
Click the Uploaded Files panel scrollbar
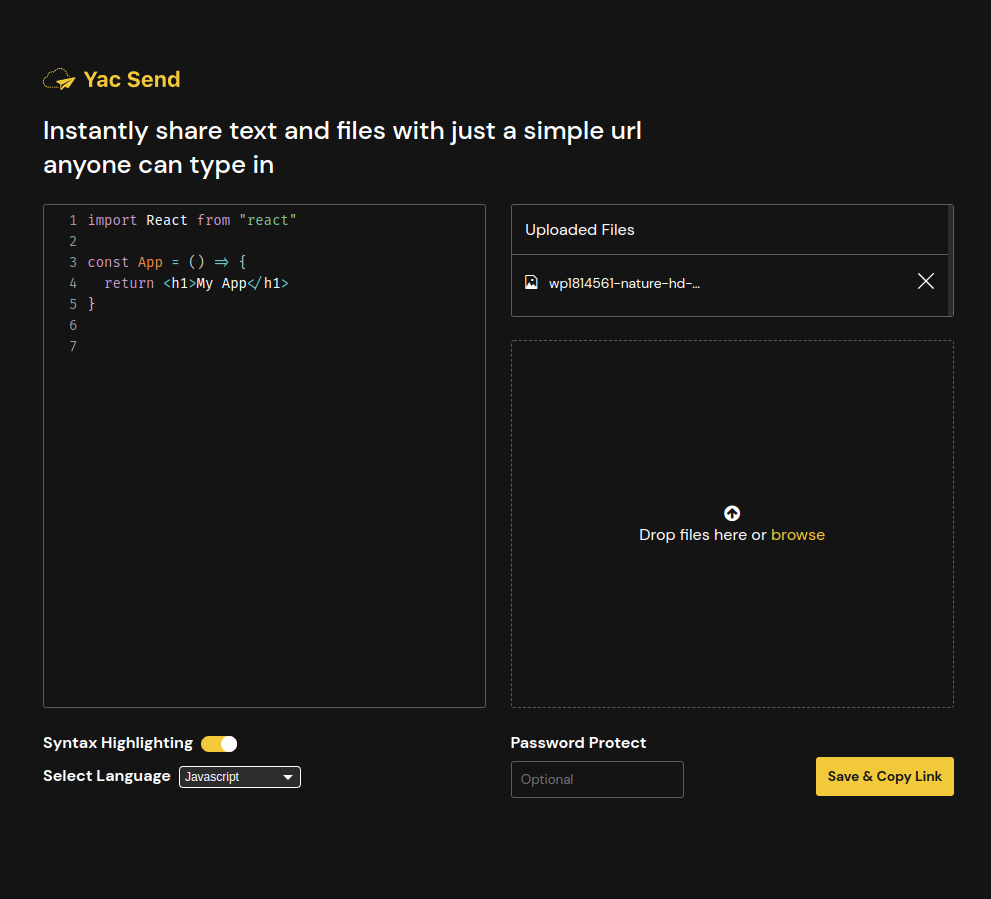click(950, 260)
